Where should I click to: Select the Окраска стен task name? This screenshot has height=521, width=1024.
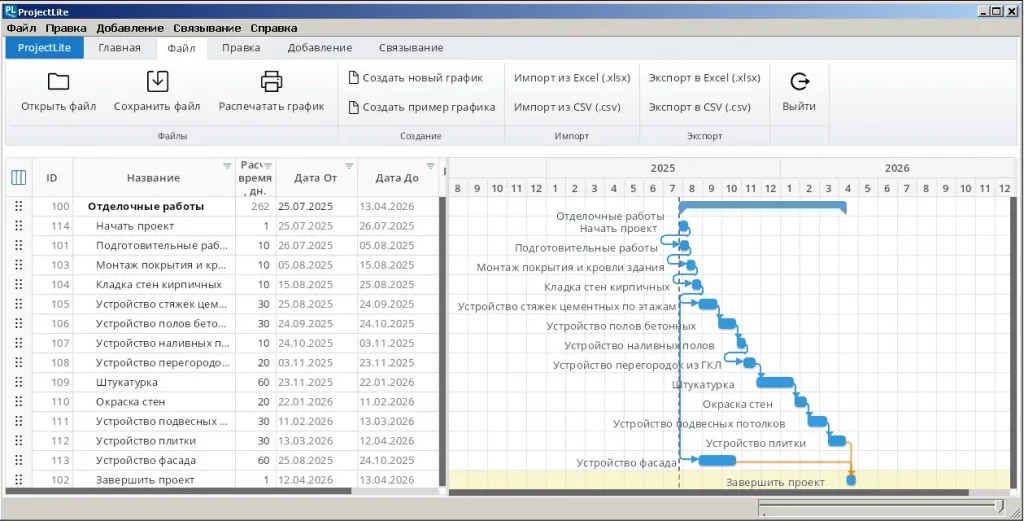(x=130, y=402)
